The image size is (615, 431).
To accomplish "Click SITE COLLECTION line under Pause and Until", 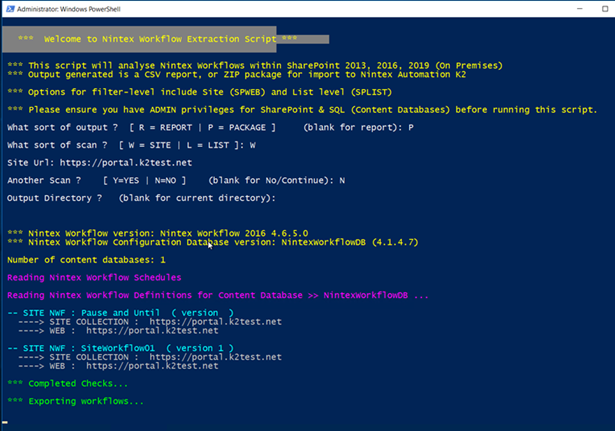I will [150, 322].
